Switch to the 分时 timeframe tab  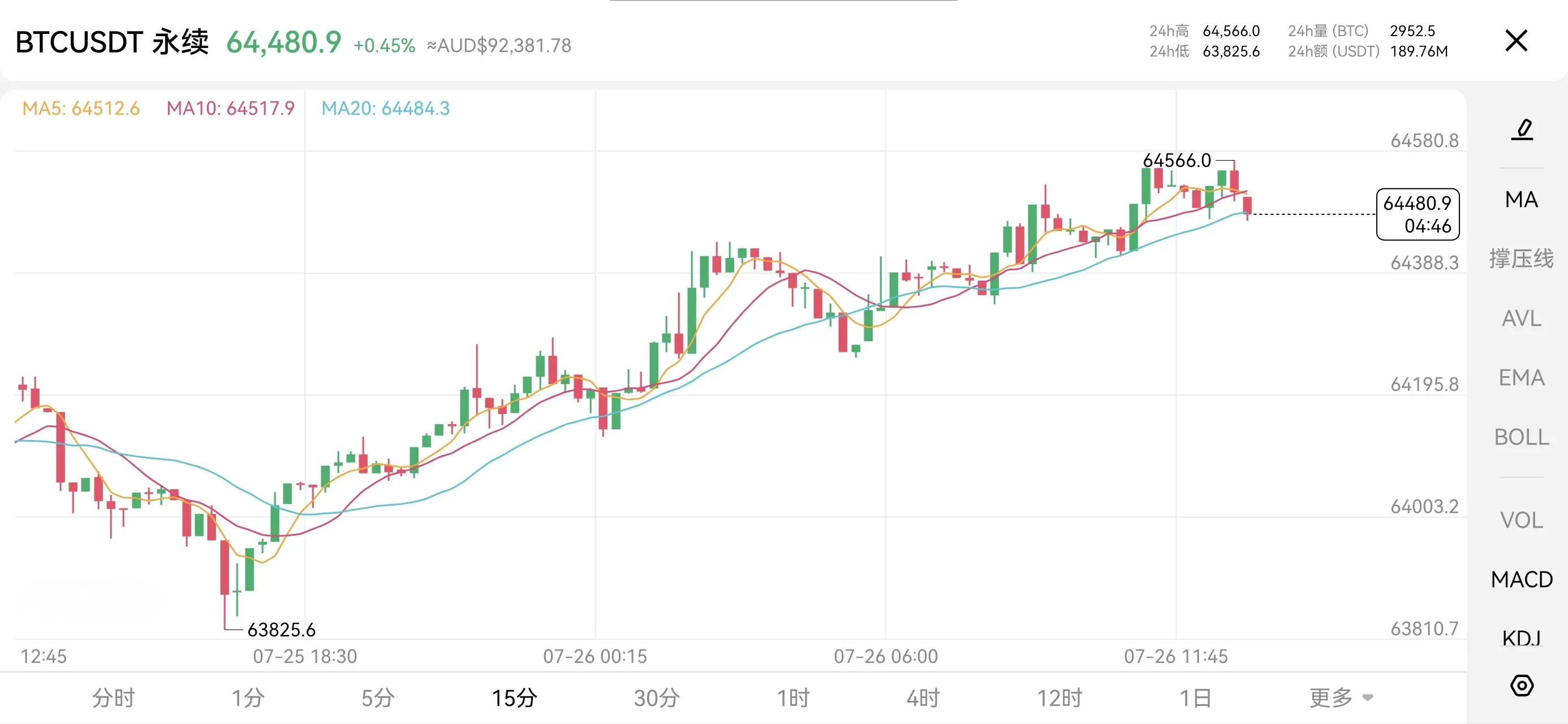[x=113, y=698]
